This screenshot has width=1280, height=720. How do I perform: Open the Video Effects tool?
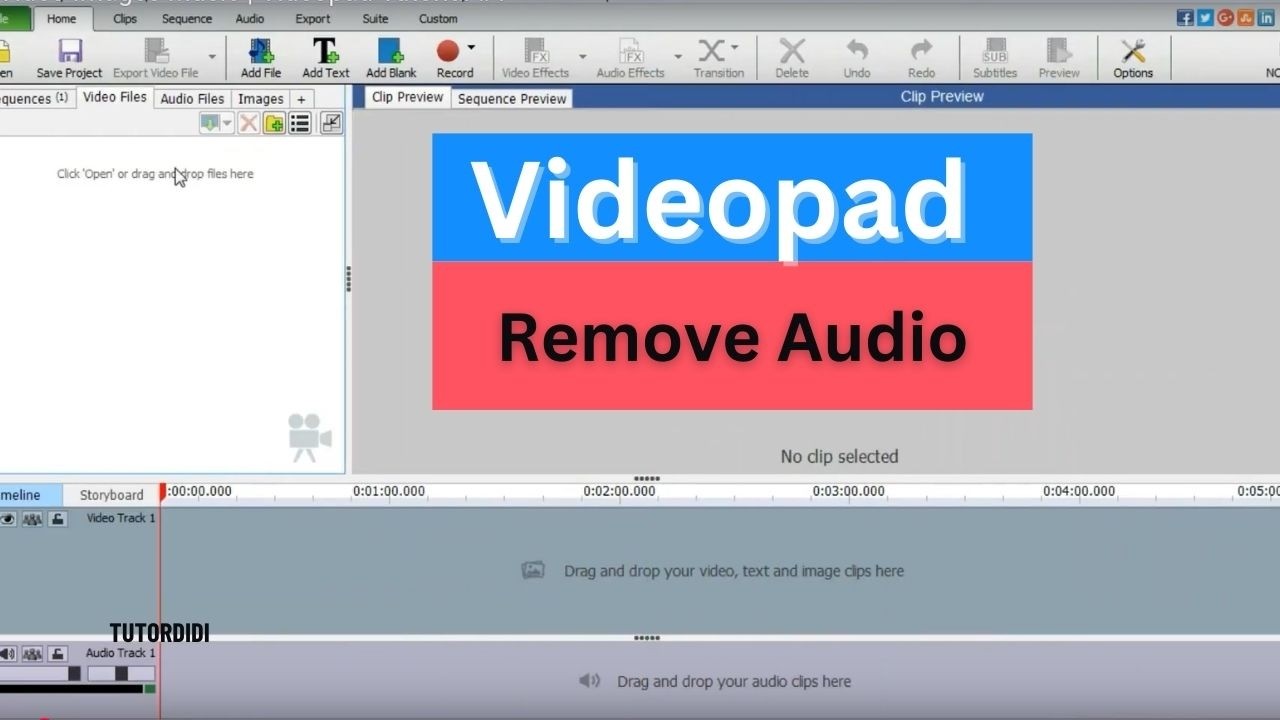click(535, 58)
